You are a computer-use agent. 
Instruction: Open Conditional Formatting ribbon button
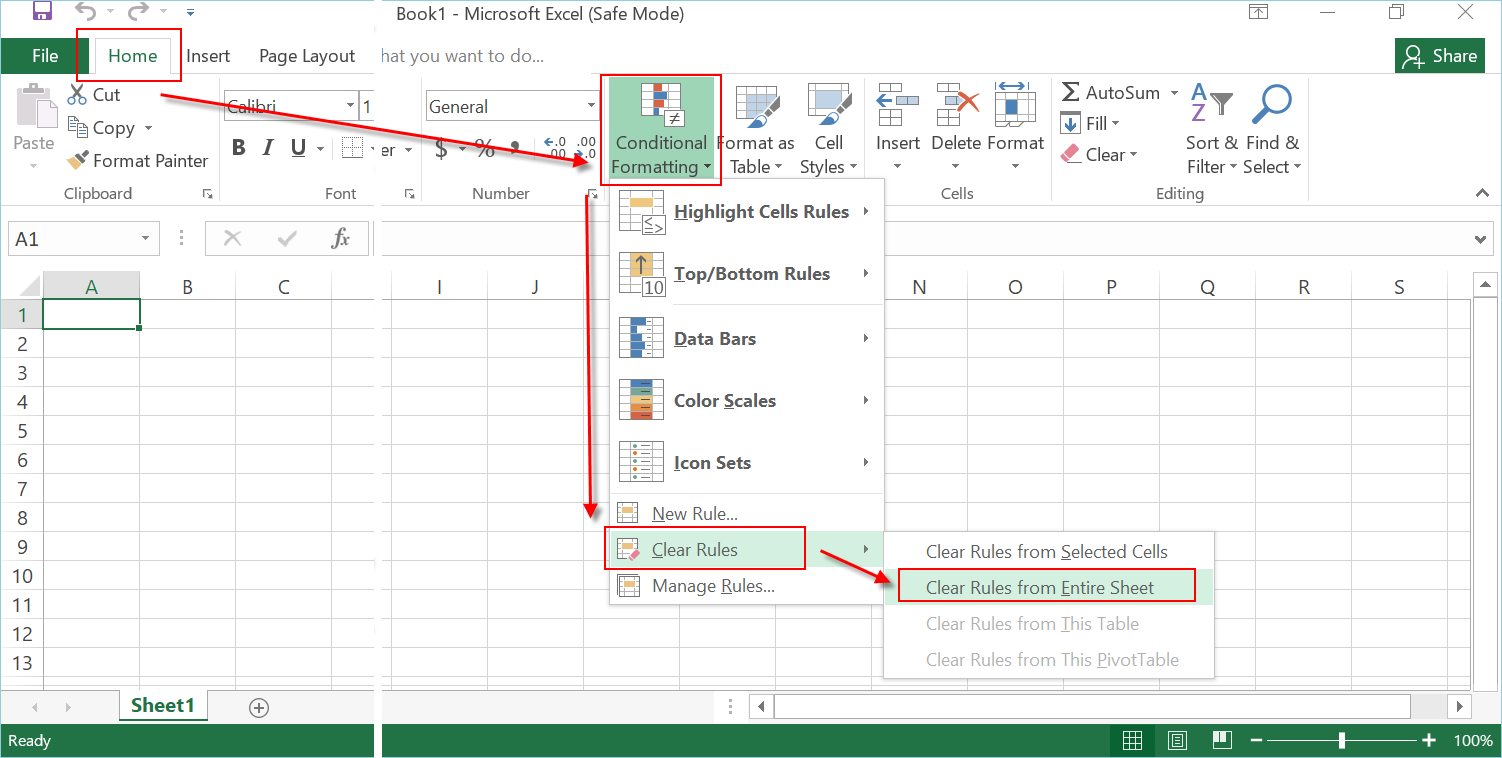coord(660,130)
